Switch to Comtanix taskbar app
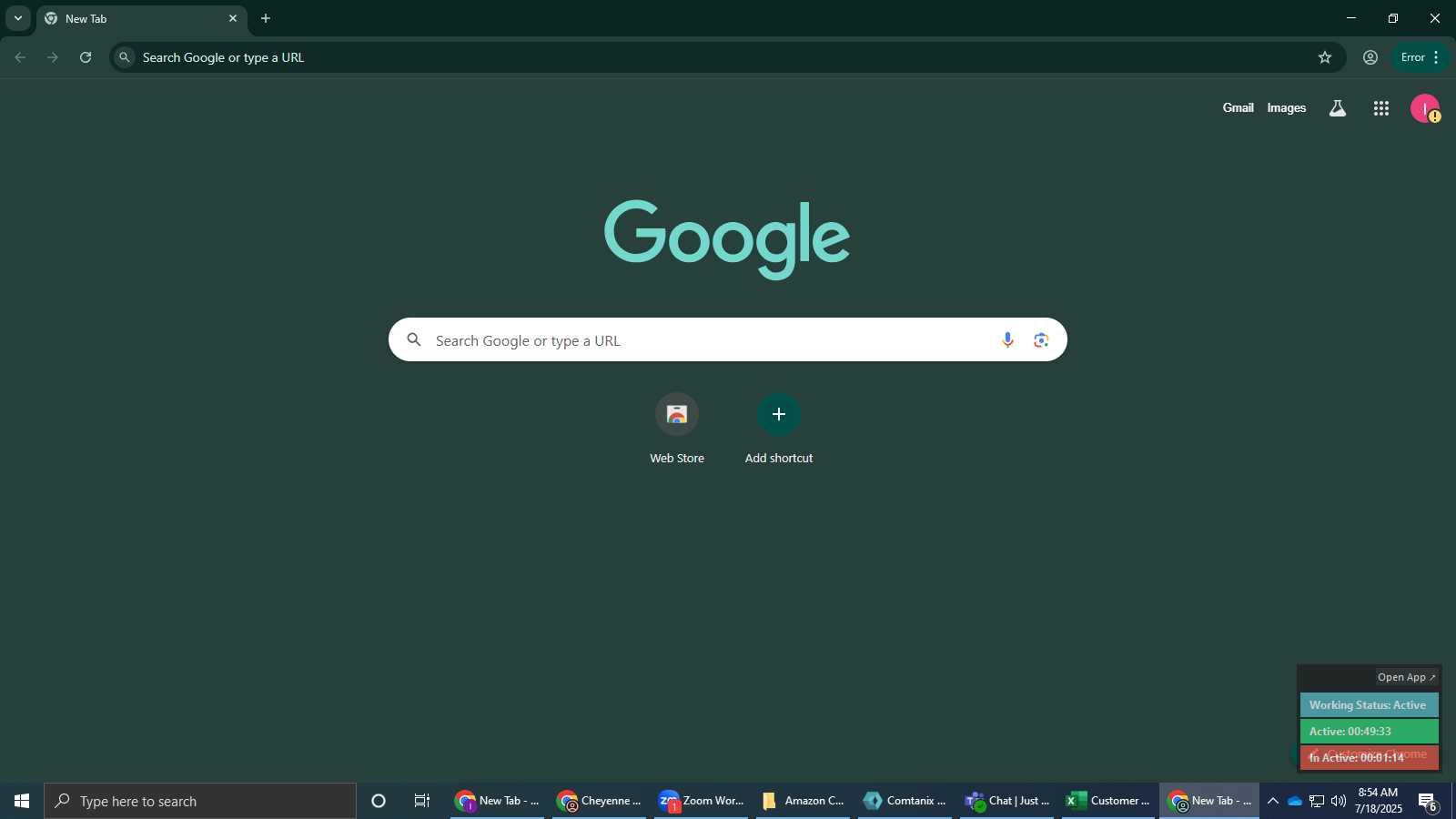Screen dimensions: 1456x819 click(905, 801)
